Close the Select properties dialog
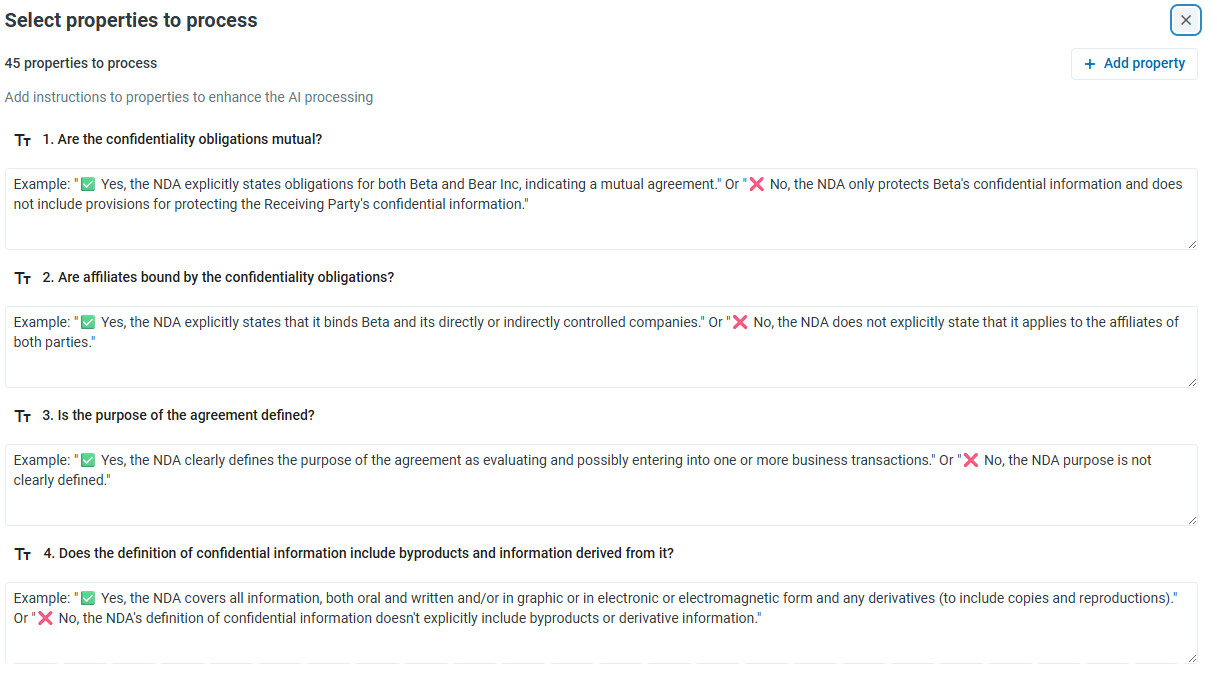This screenshot has height=699, width=1217. coord(1185,20)
